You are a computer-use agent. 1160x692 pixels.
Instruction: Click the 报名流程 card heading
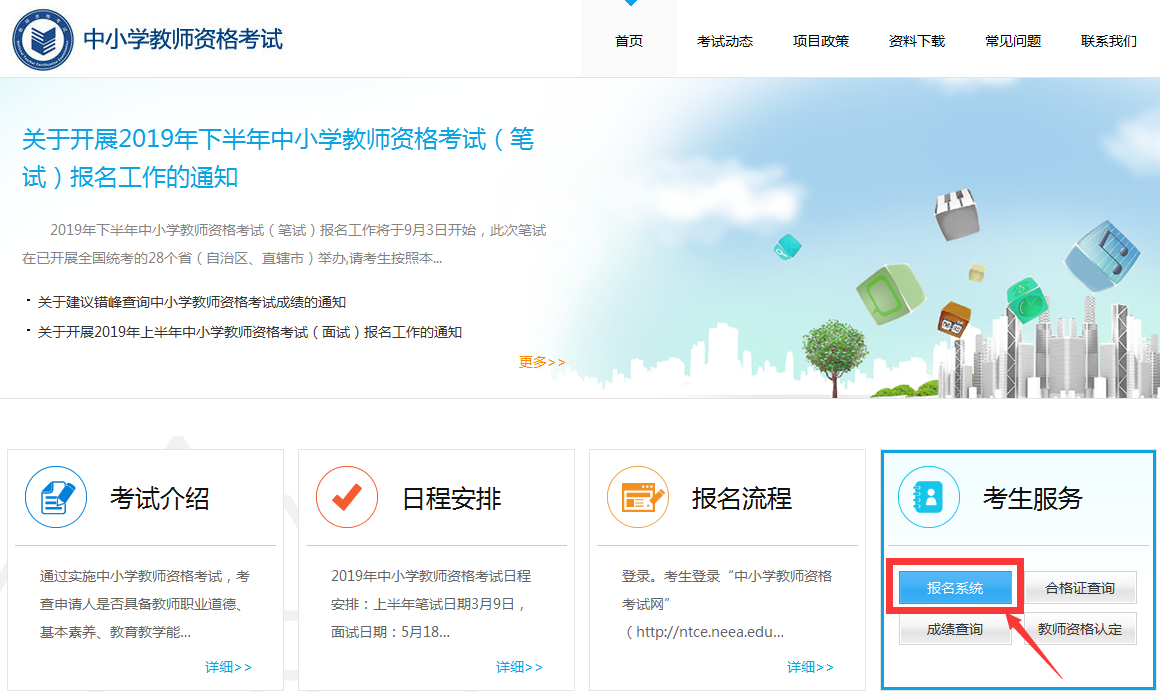tap(742, 499)
